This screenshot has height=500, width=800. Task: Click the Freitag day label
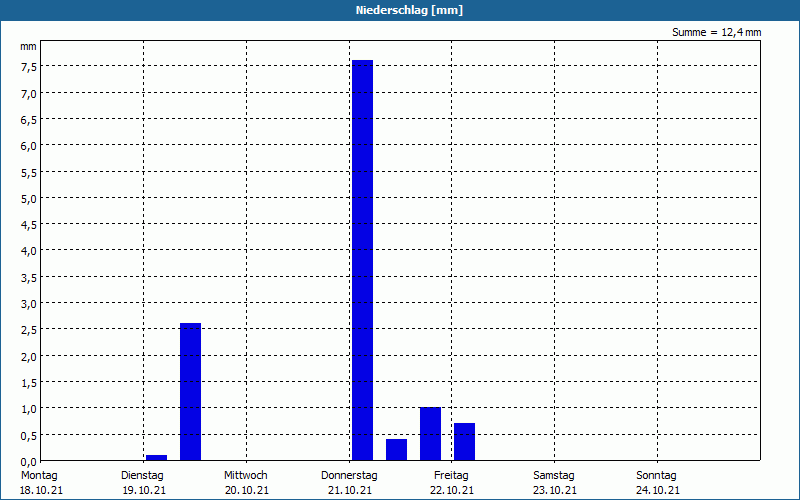click(452, 476)
